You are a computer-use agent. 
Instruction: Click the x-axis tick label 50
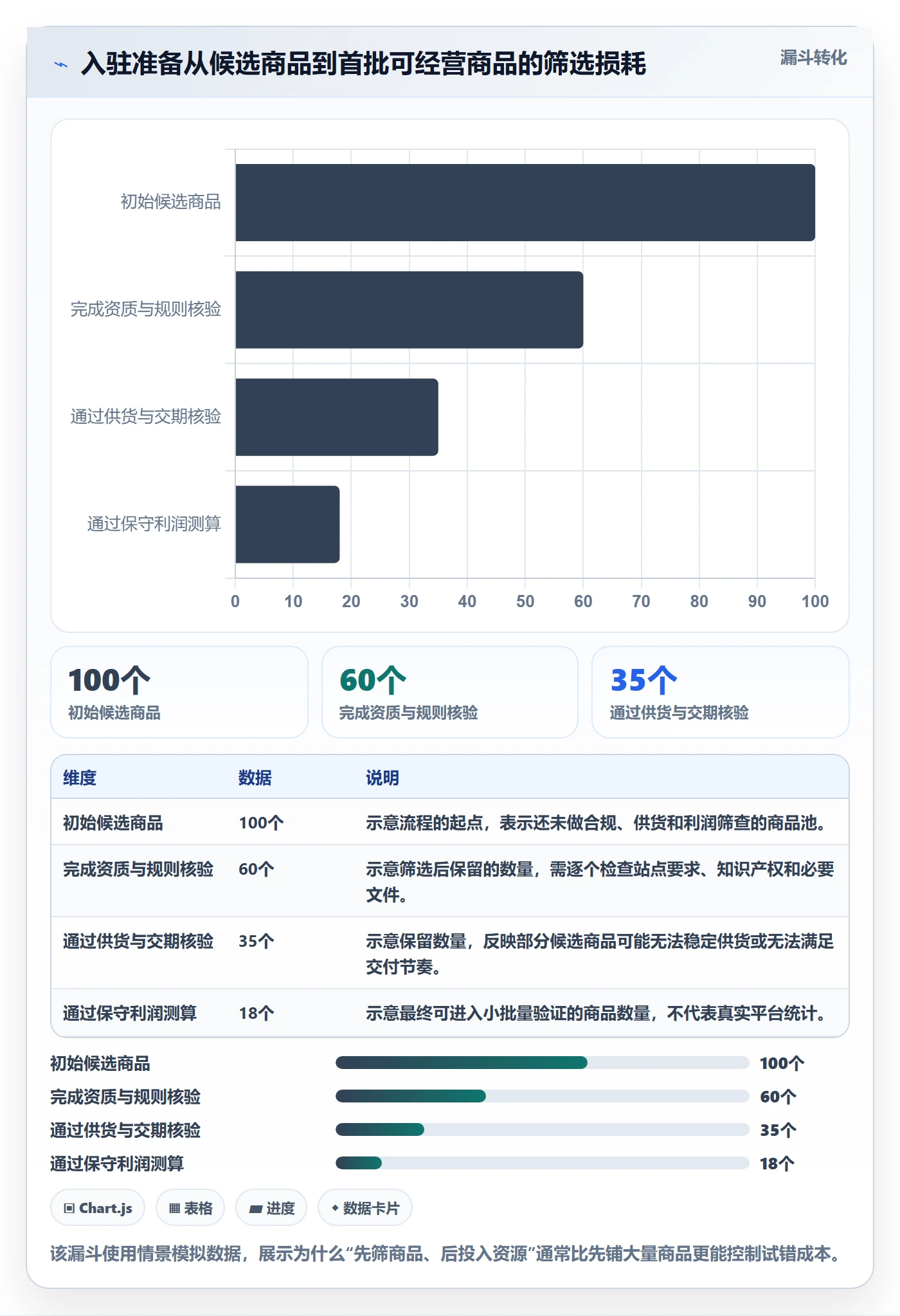pos(525,601)
